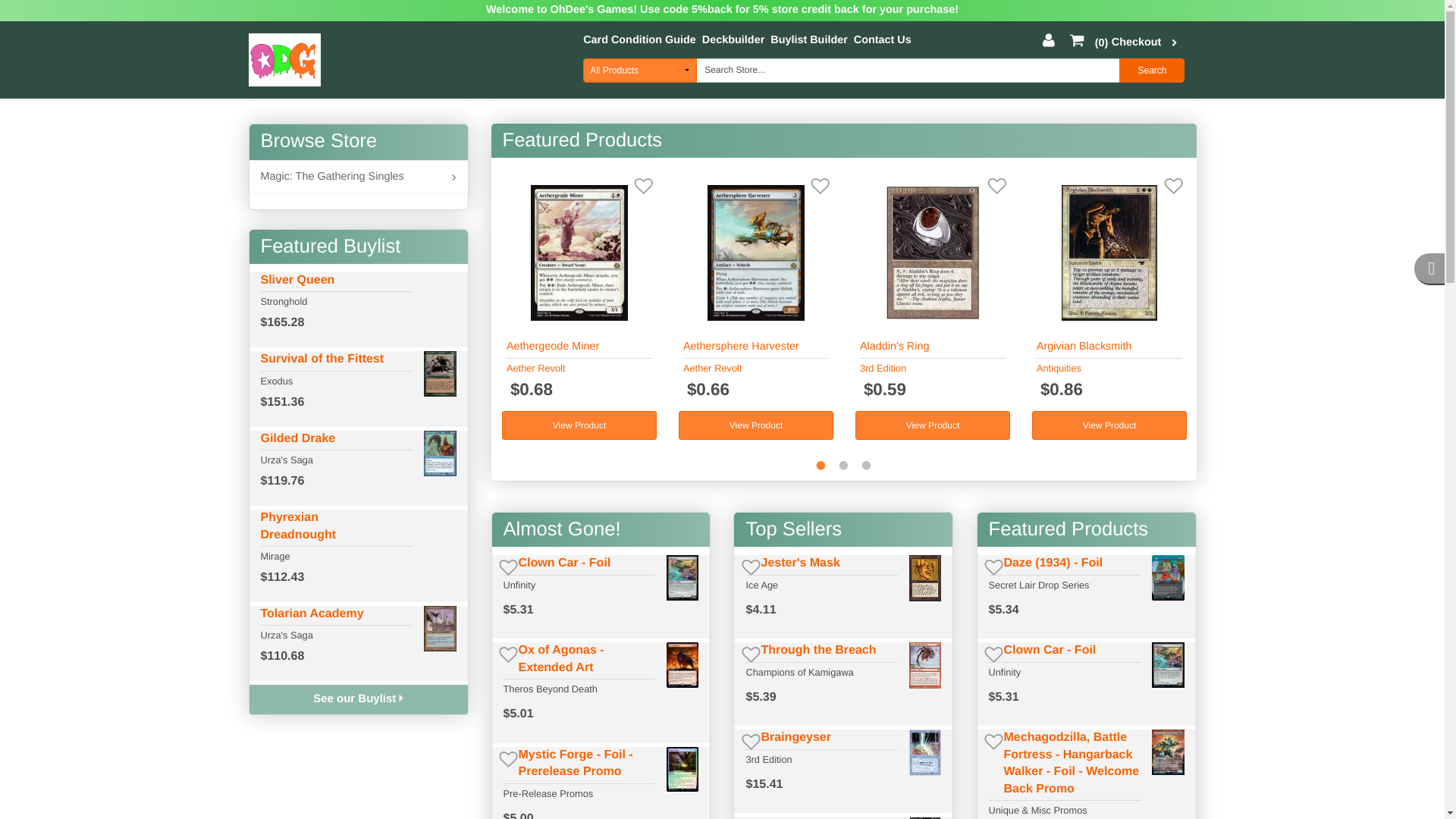This screenshot has height=819, width=1456.
Task: View Product for Aethersphere Harvester
Action: click(x=756, y=425)
